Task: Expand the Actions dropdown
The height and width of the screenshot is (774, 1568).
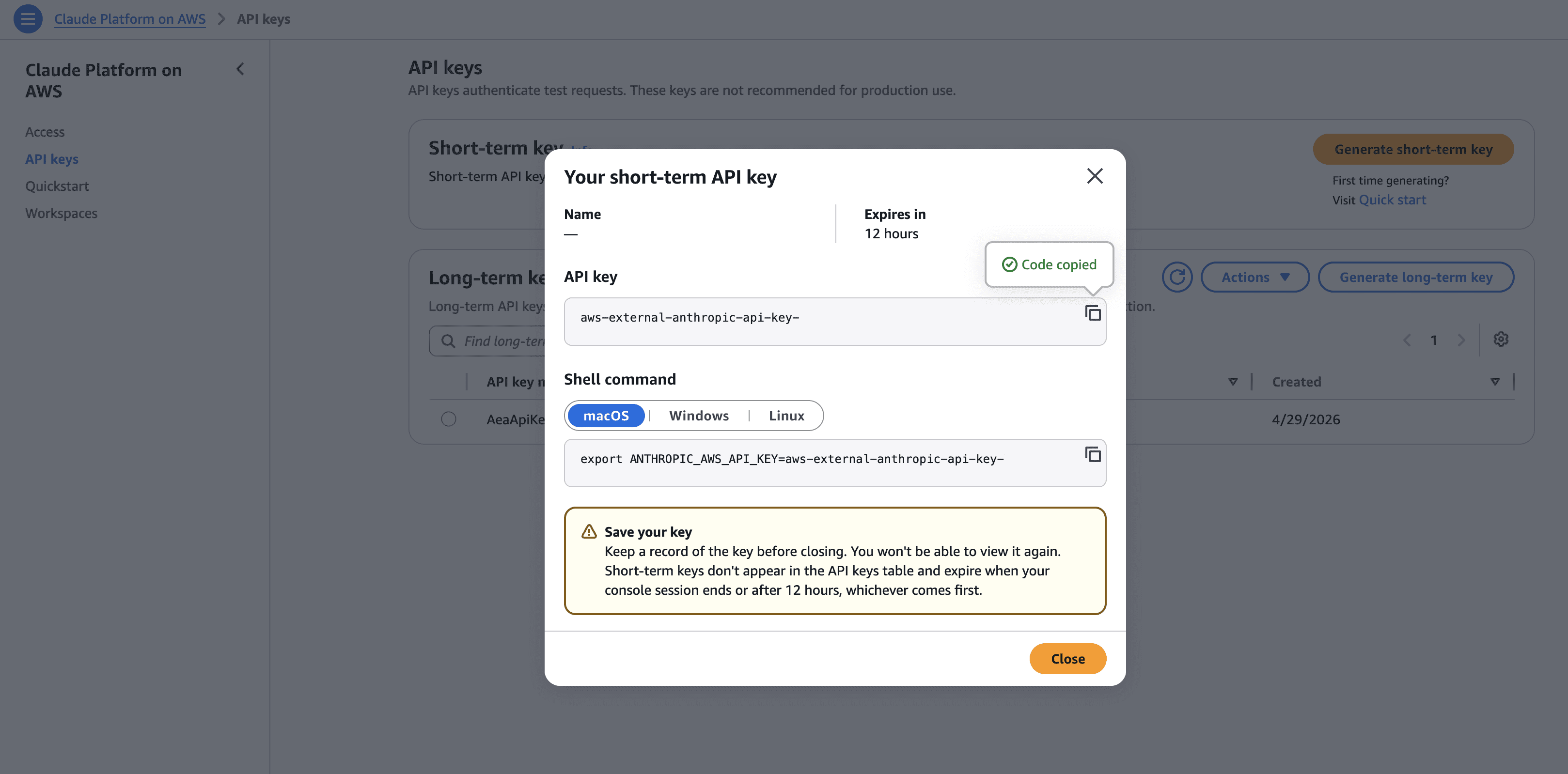Action: pyautogui.click(x=1255, y=278)
